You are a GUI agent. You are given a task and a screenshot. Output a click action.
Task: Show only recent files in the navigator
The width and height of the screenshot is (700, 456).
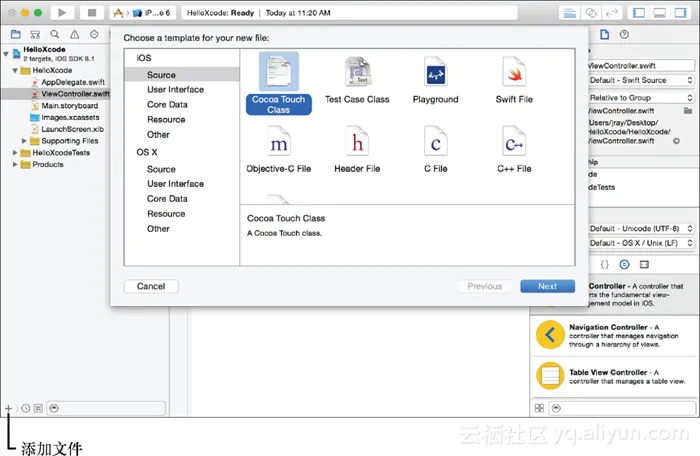click(x=26, y=408)
